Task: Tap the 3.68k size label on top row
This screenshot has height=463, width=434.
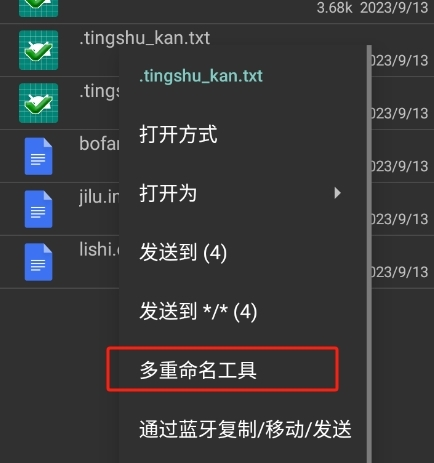Action: coord(334,8)
